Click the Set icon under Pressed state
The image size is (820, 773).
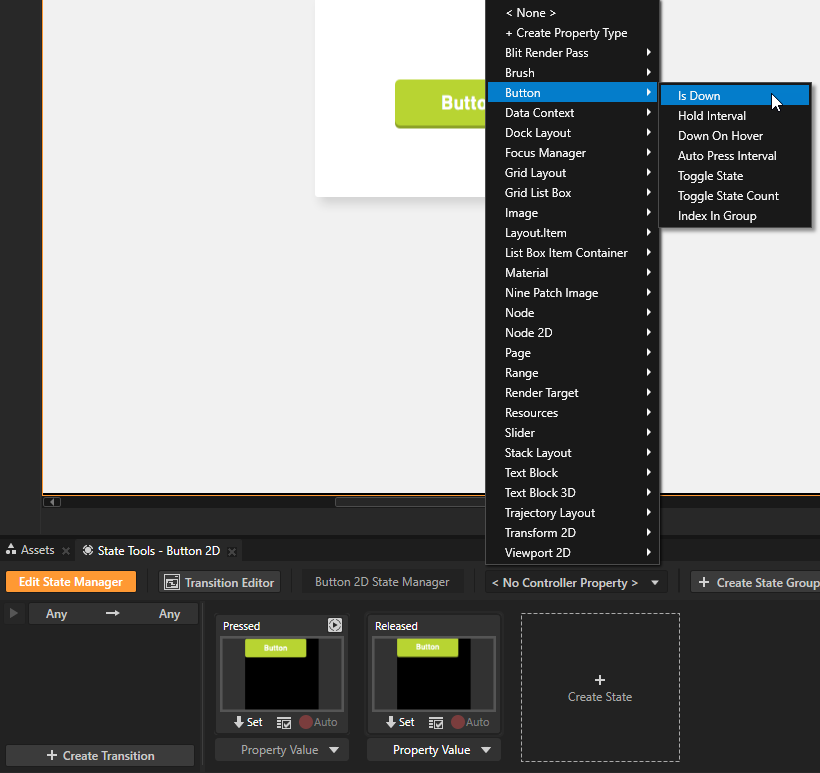(x=248, y=722)
